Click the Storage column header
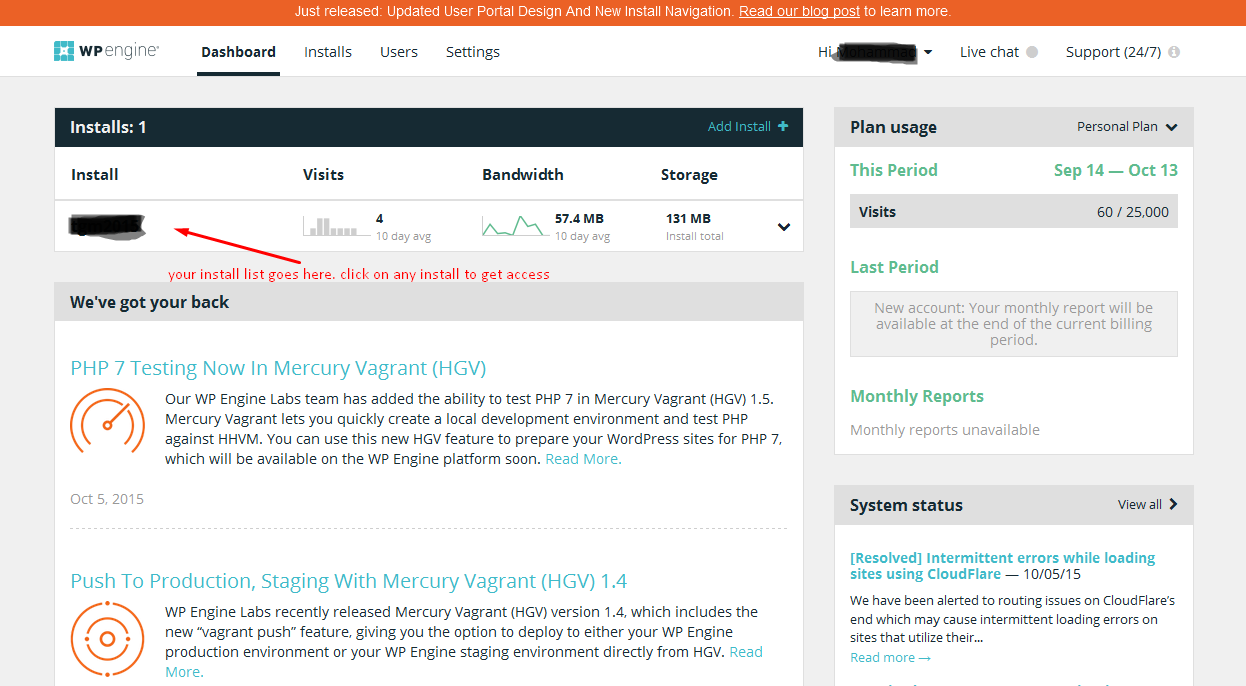The image size is (1246, 686). coord(689,175)
